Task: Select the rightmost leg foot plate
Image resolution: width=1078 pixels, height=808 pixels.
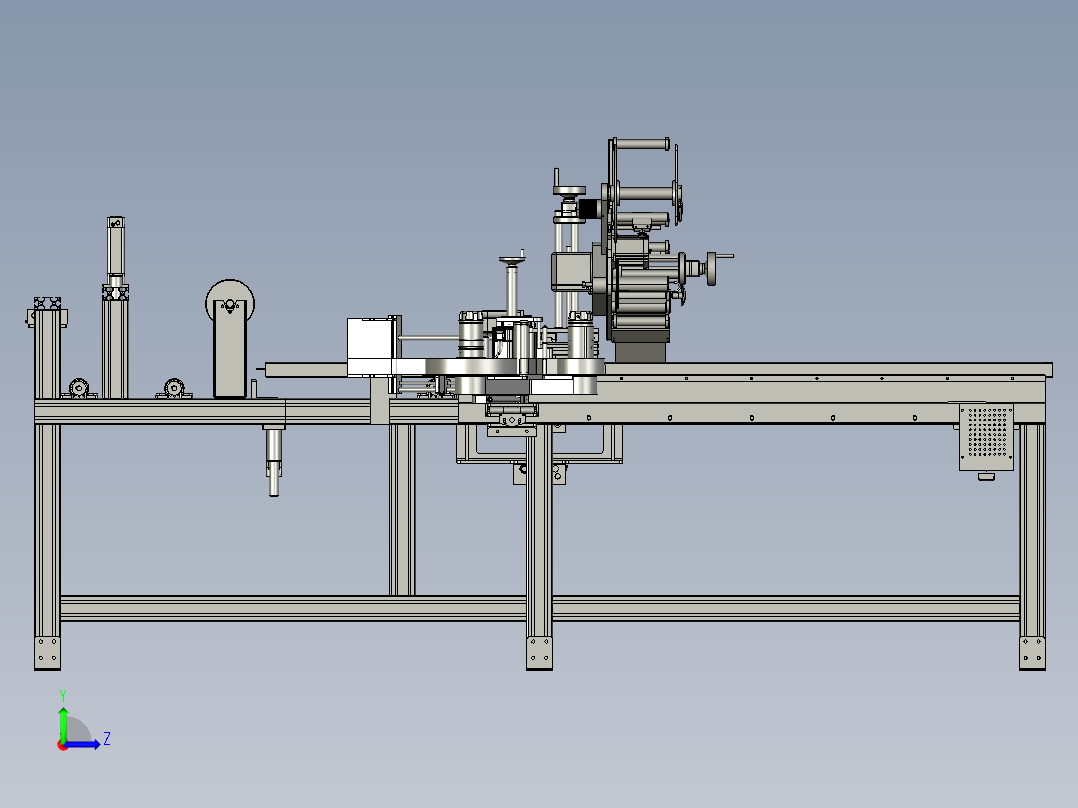Action: point(1032,653)
